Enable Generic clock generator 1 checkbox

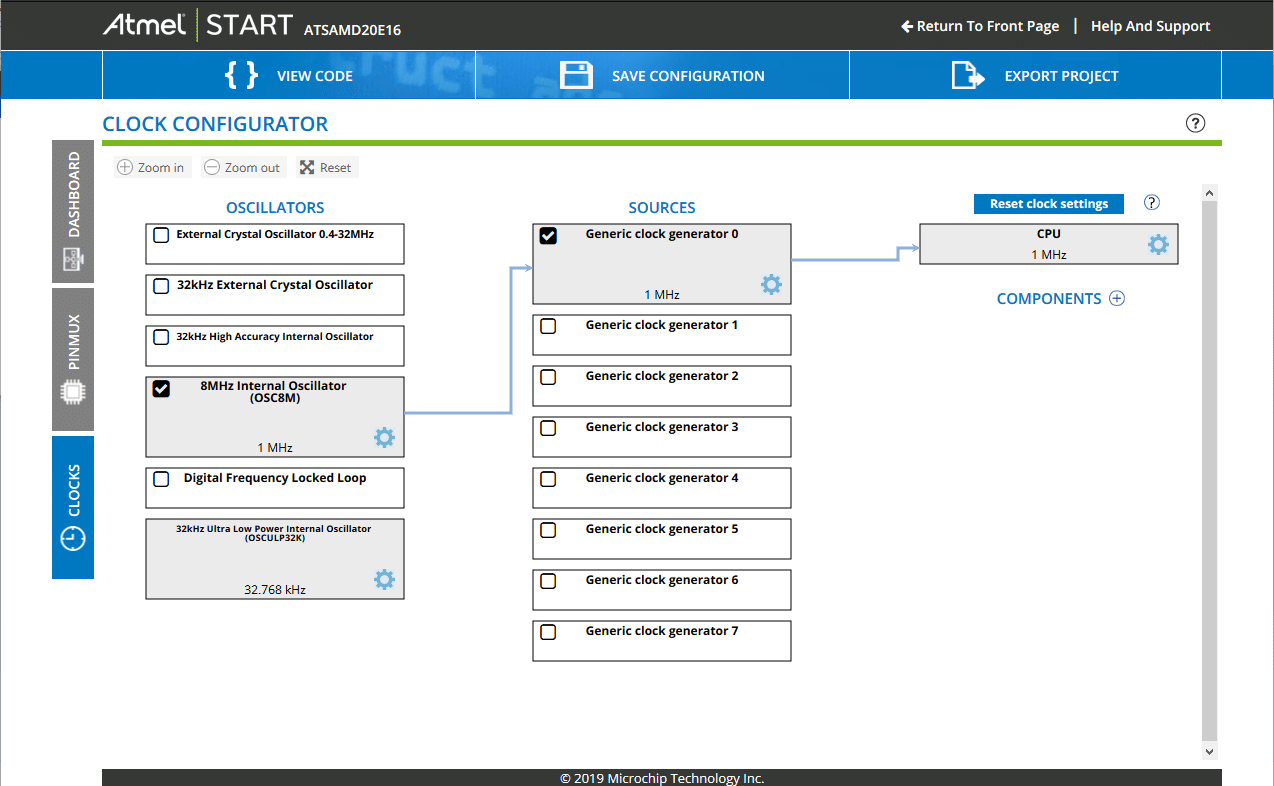548,326
